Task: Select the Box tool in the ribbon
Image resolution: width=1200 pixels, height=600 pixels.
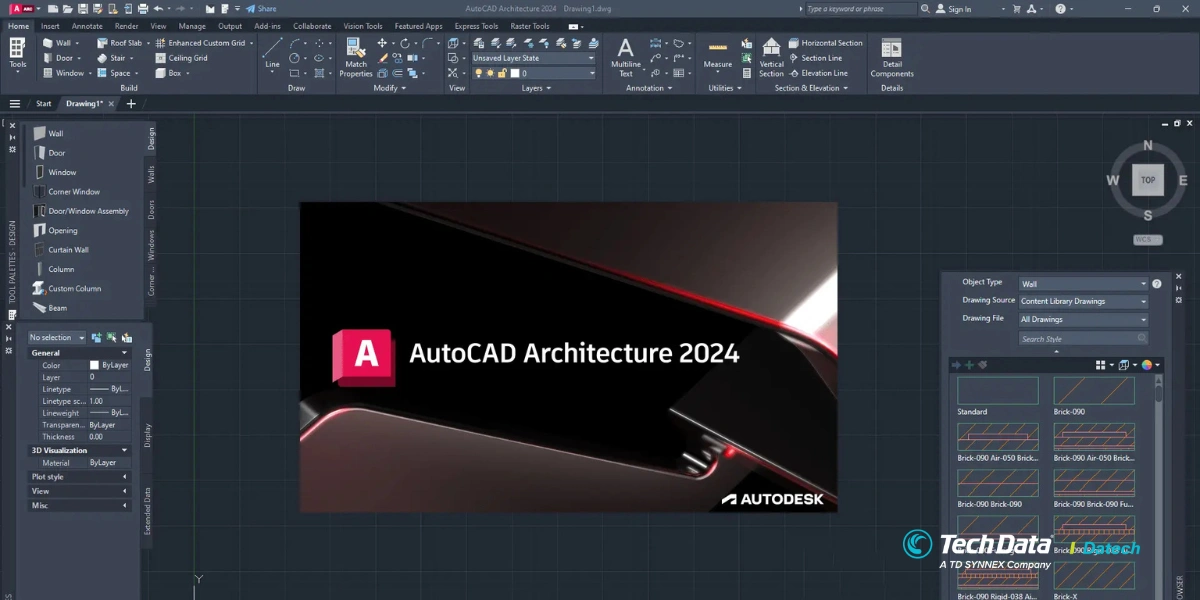Action: pyautogui.click(x=168, y=73)
